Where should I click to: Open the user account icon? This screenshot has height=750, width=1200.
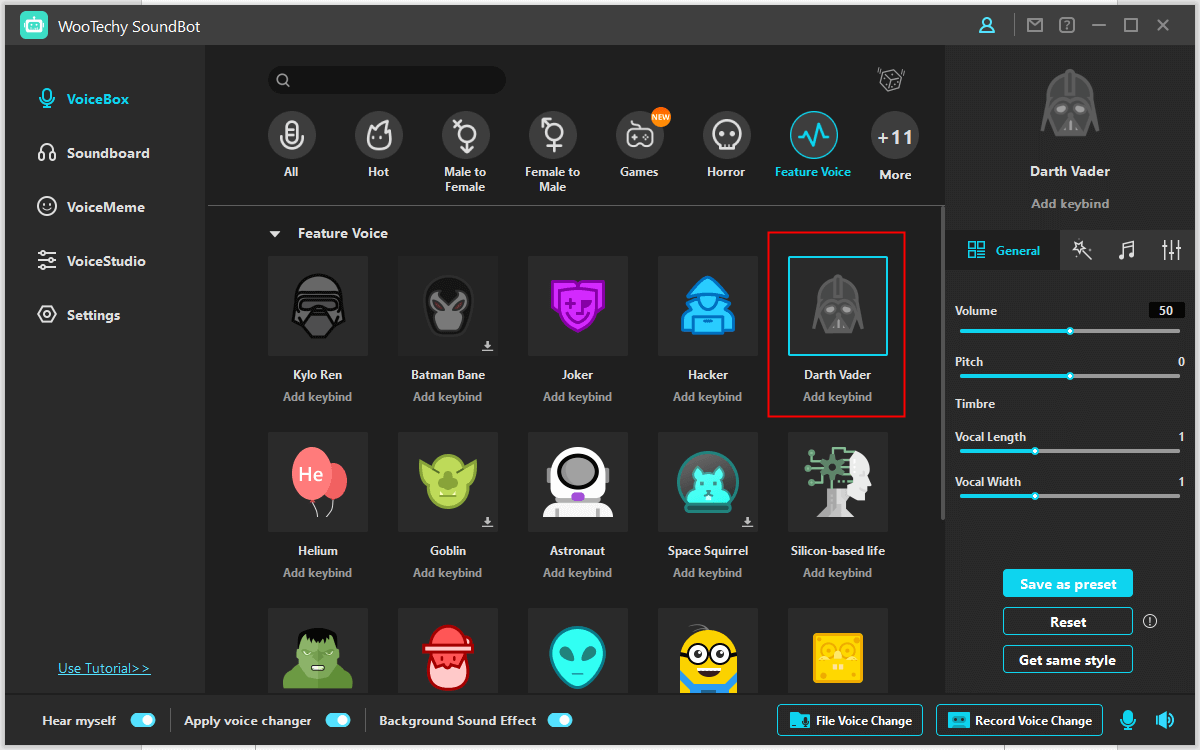coord(987,26)
